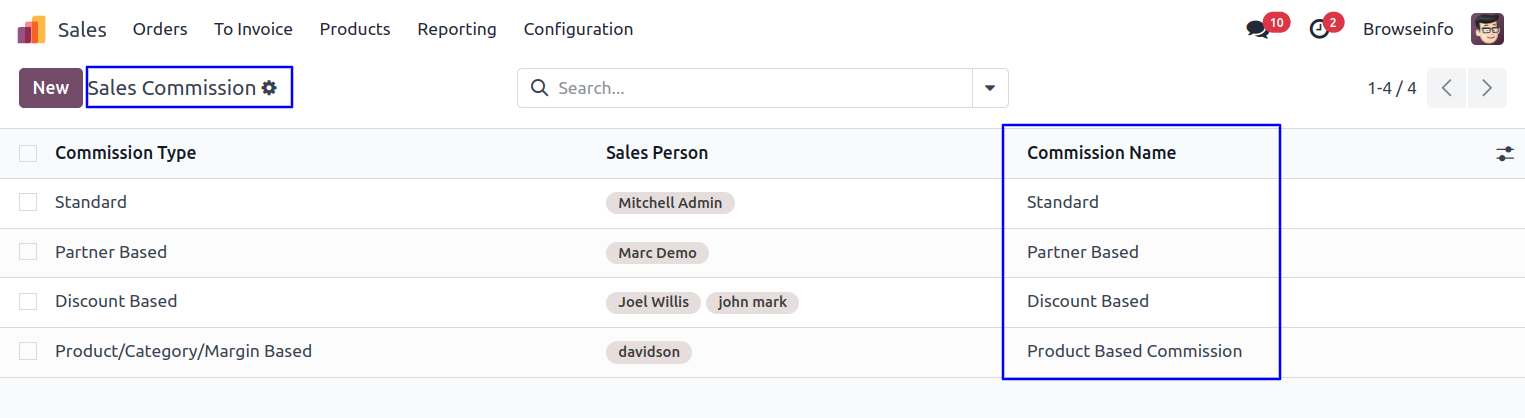Click the search magnifier icon
The width and height of the screenshot is (1525, 418).
point(539,88)
